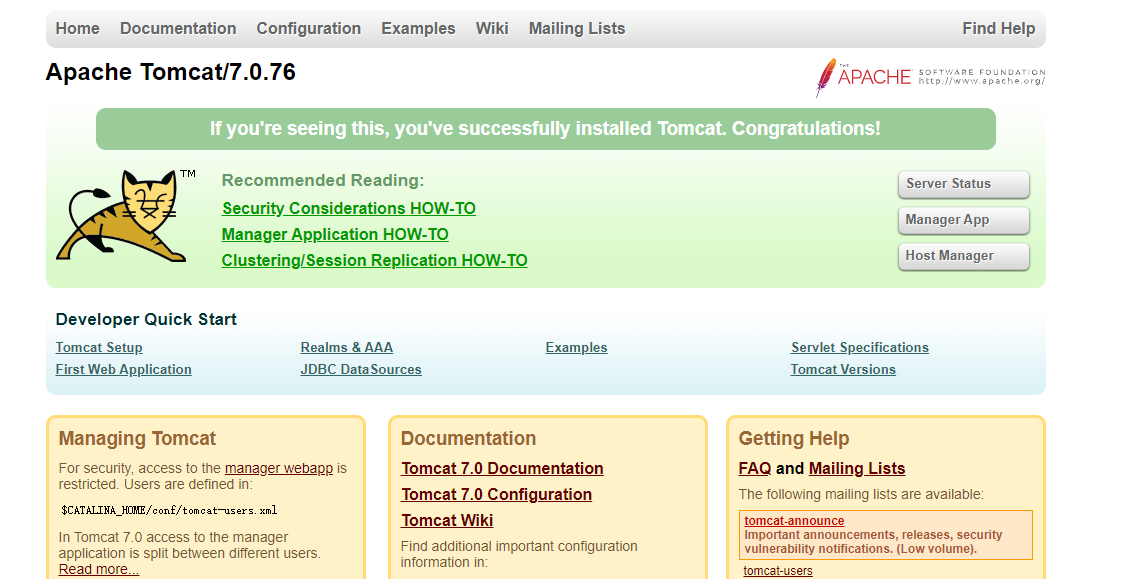The width and height of the screenshot is (1136, 579).
Task: Open the Manager App button
Action: (x=964, y=220)
